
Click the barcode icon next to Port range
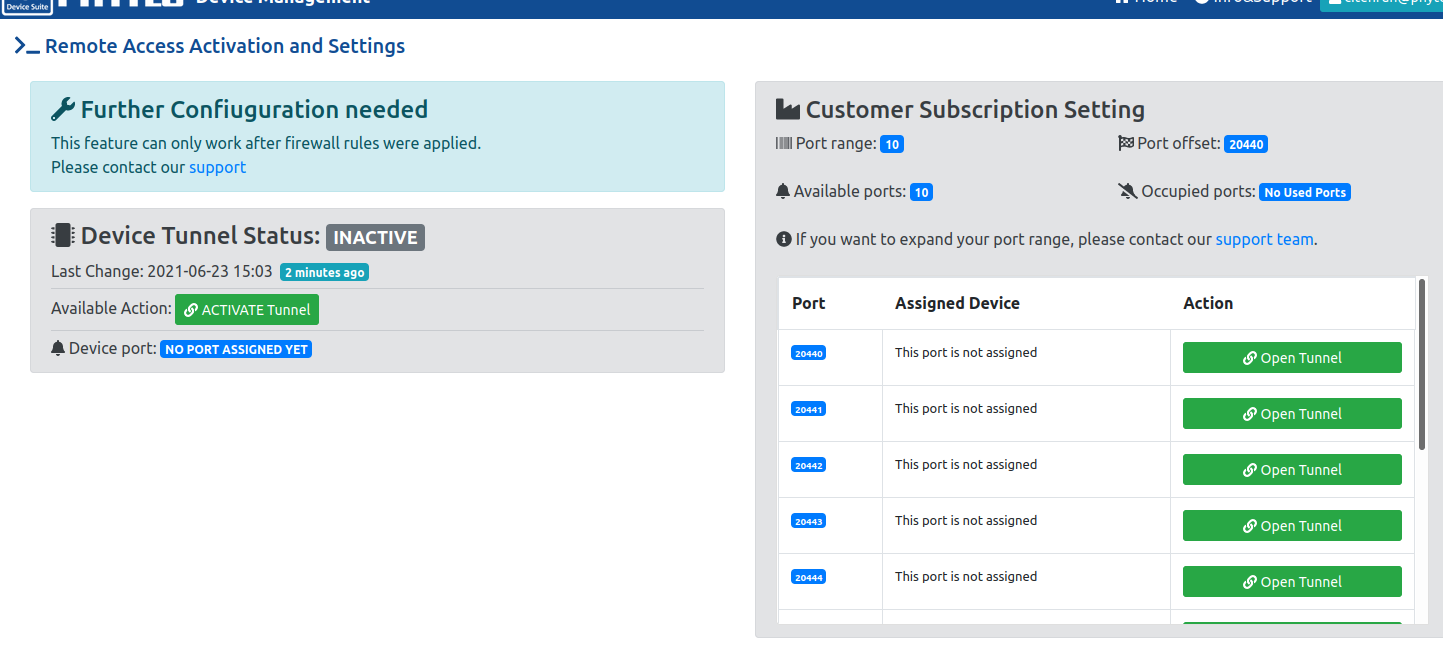pos(784,144)
